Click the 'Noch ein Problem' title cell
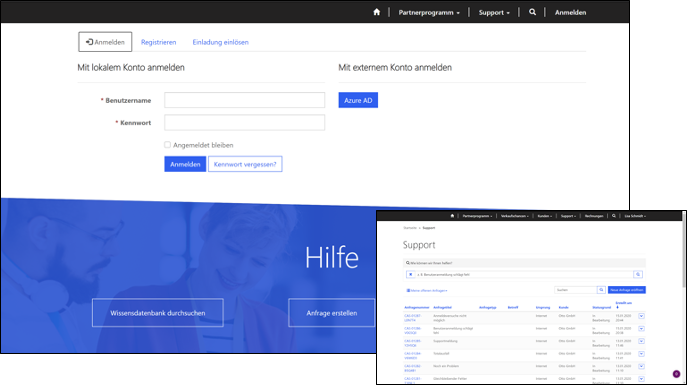 point(446,366)
